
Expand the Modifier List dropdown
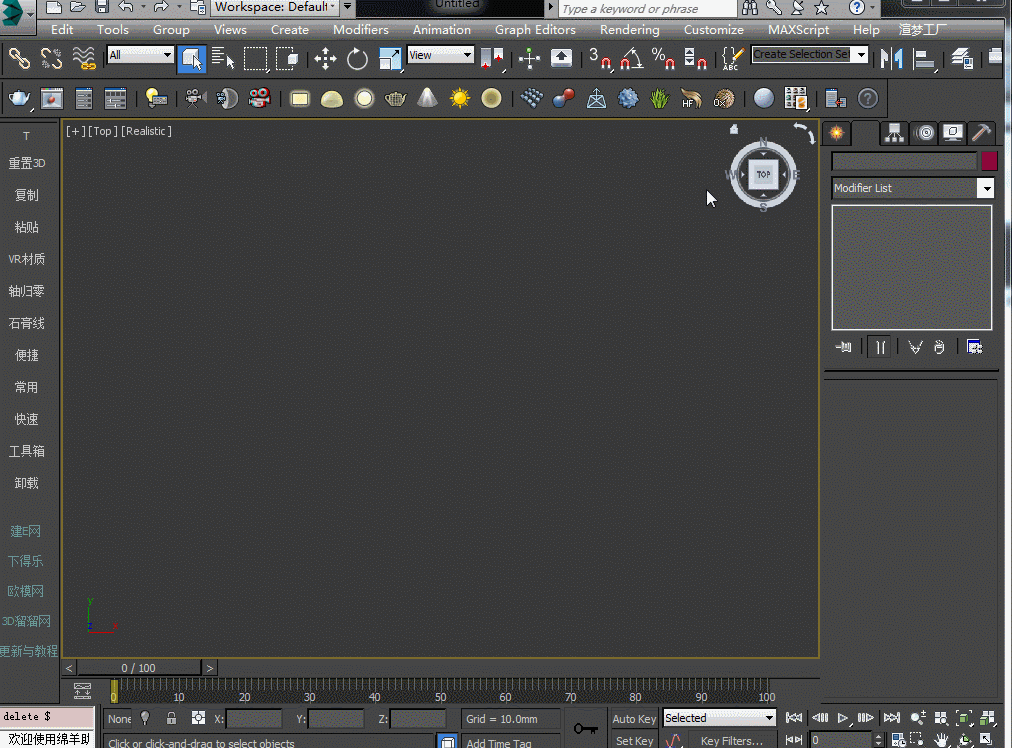986,188
